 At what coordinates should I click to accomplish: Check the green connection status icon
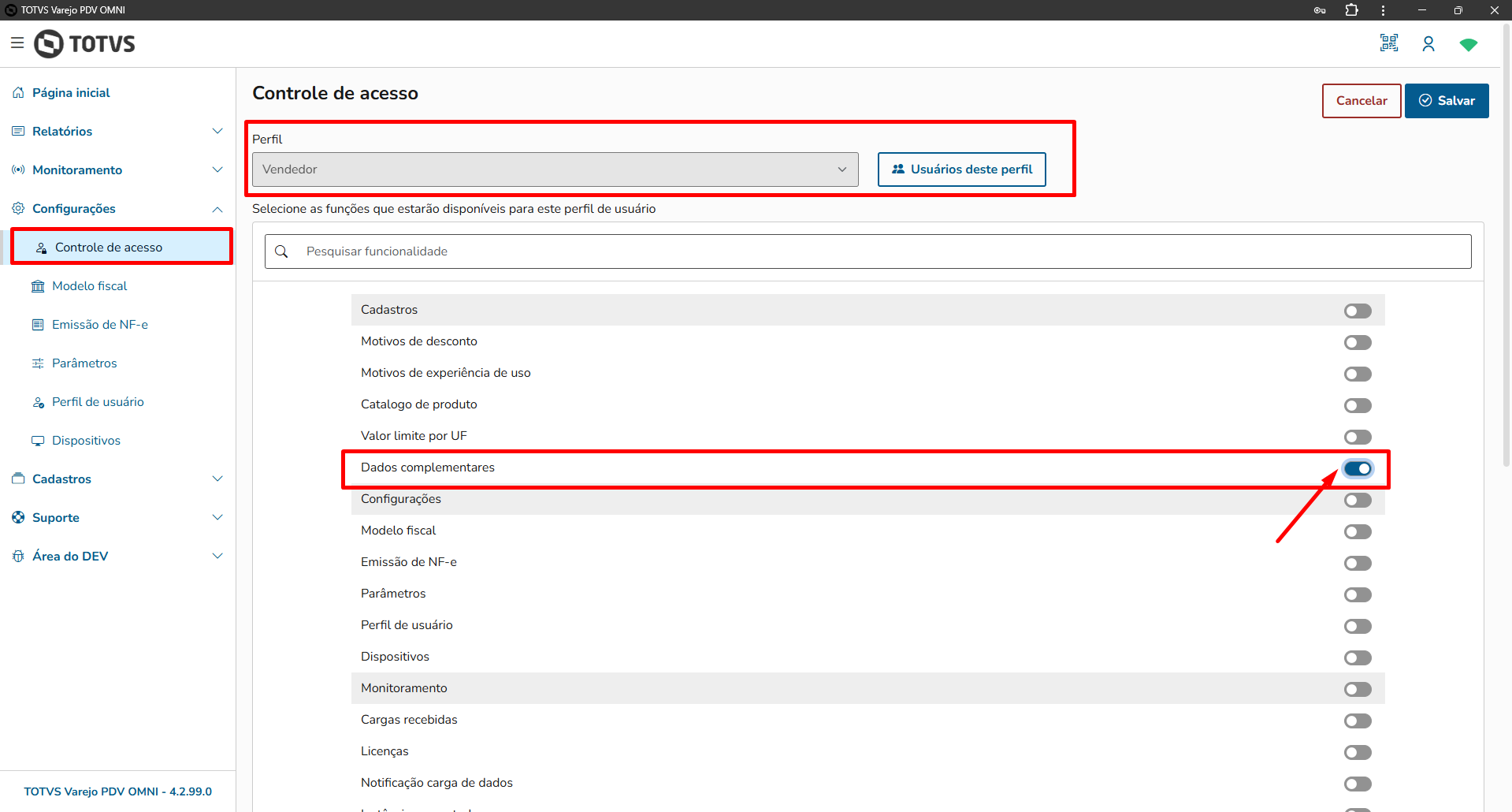[x=1468, y=45]
